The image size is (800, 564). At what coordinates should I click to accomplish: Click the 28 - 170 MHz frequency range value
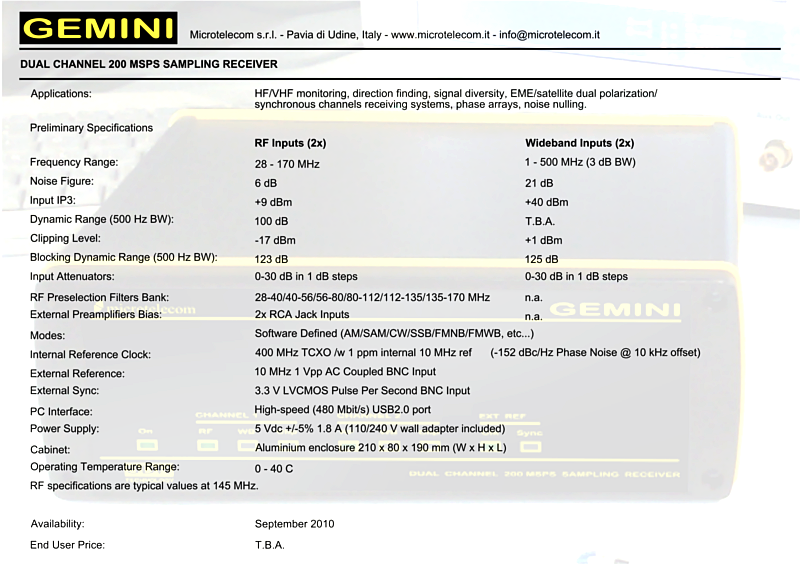pyautogui.click(x=287, y=163)
